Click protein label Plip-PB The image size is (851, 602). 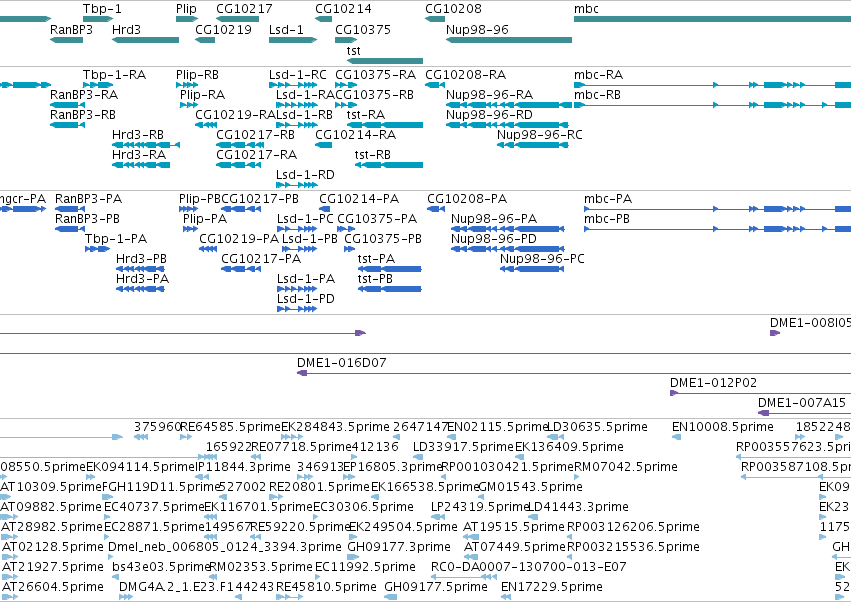pyautogui.click(x=200, y=199)
